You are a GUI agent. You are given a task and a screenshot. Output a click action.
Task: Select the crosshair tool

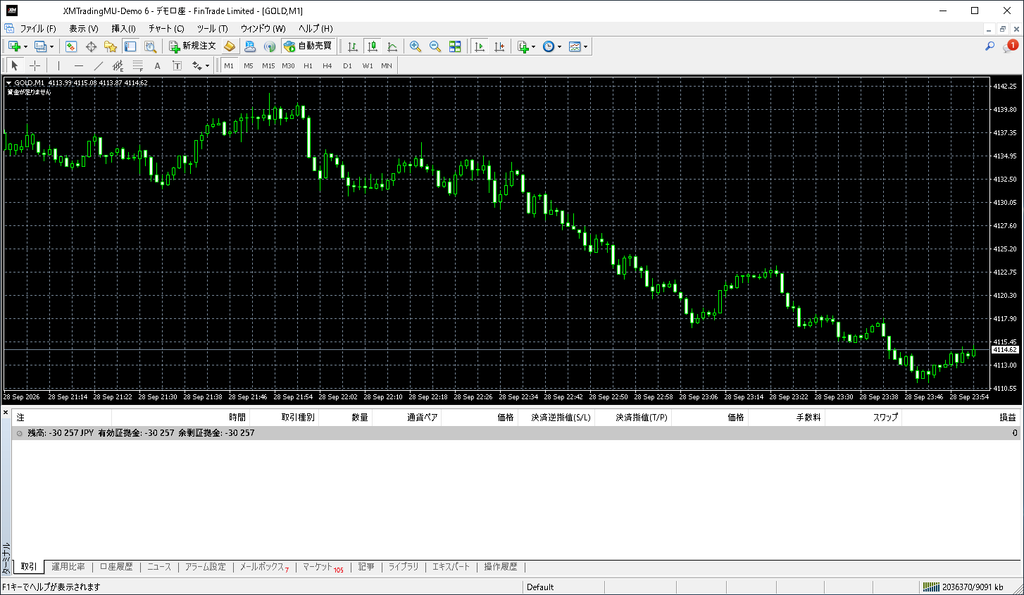pyautogui.click(x=35, y=65)
